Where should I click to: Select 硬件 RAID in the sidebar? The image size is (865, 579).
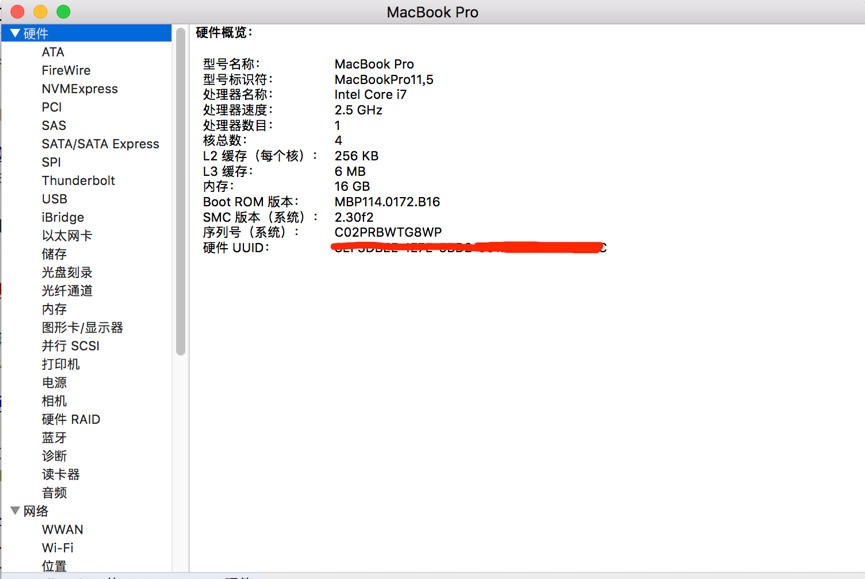71,419
